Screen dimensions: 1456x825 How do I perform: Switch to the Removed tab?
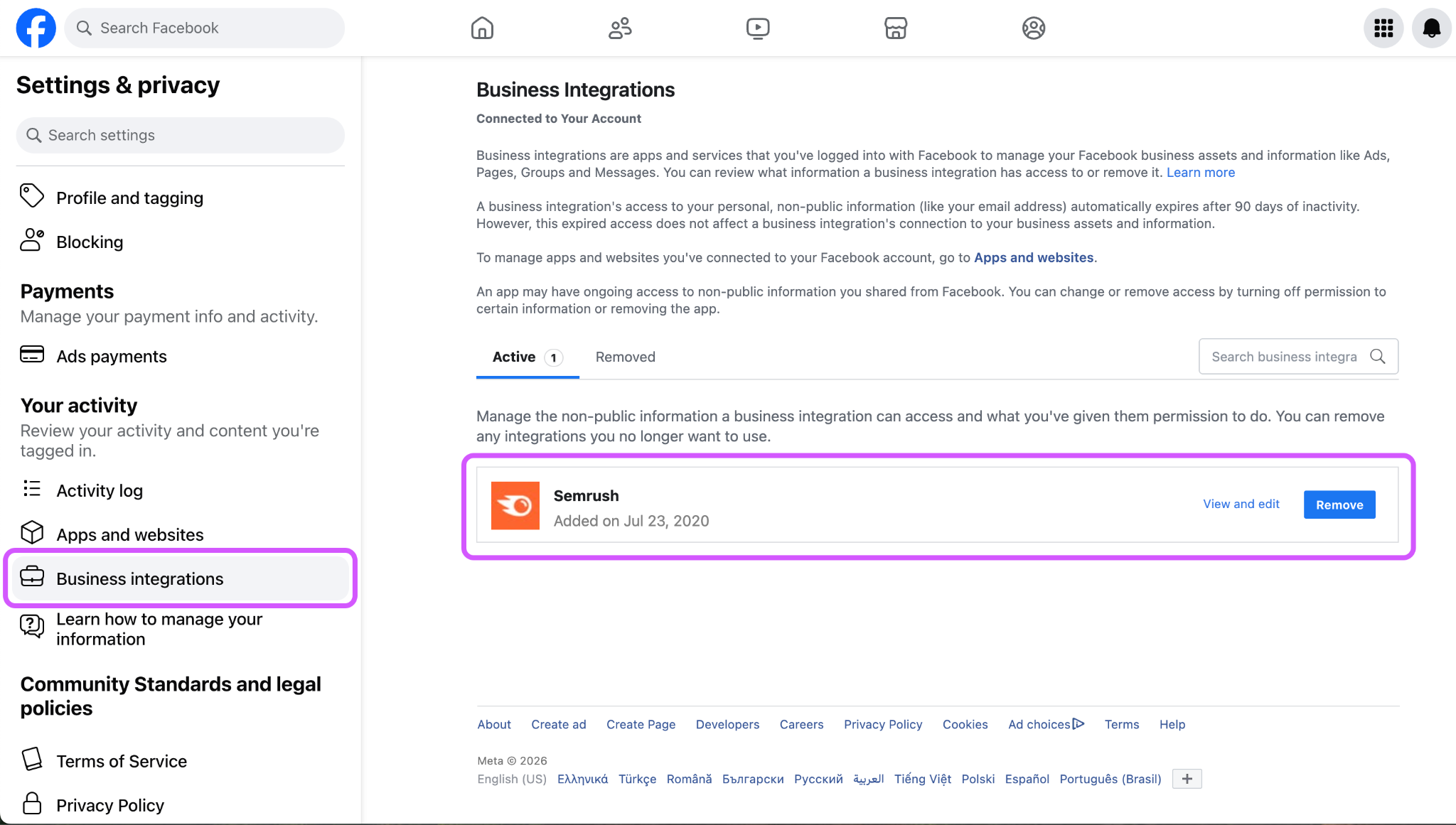pyautogui.click(x=625, y=357)
